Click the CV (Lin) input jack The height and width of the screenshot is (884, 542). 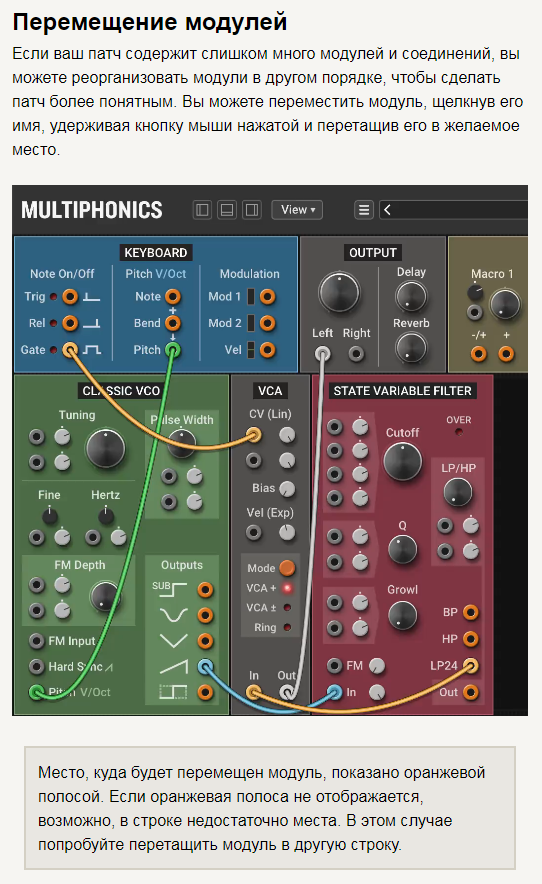pos(254,435)
